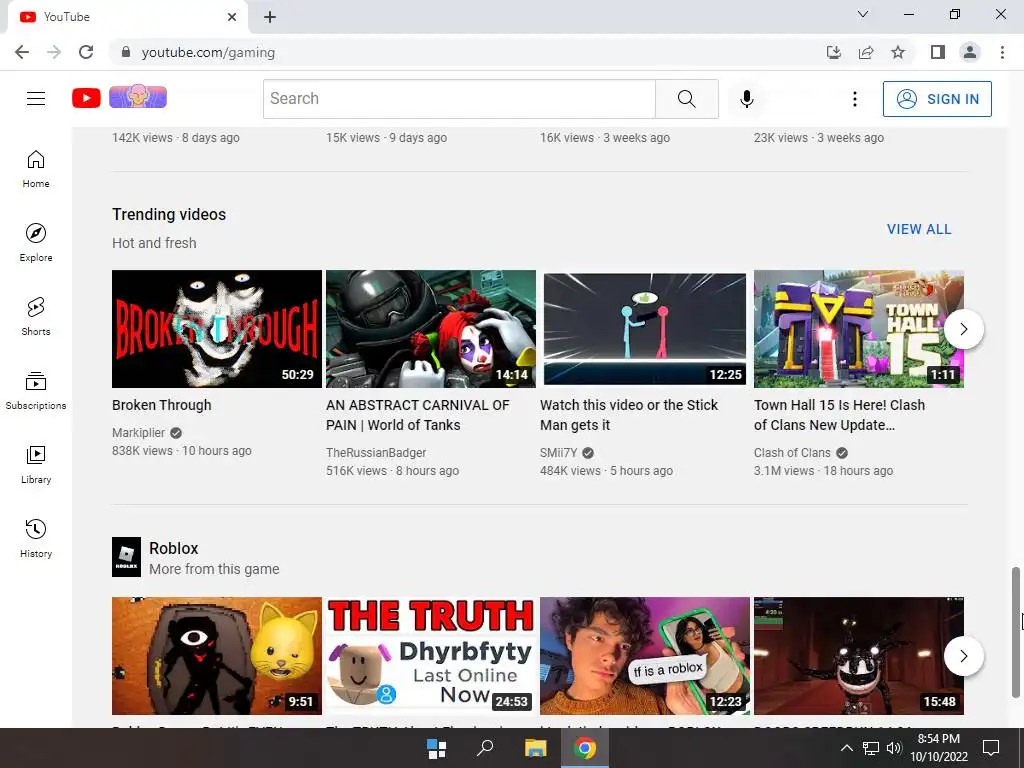Image resolution: width=1024 pixels, height=768 pixels.
Task: Go back in browser
Action: pyautogui.click(x=22, y=52)
